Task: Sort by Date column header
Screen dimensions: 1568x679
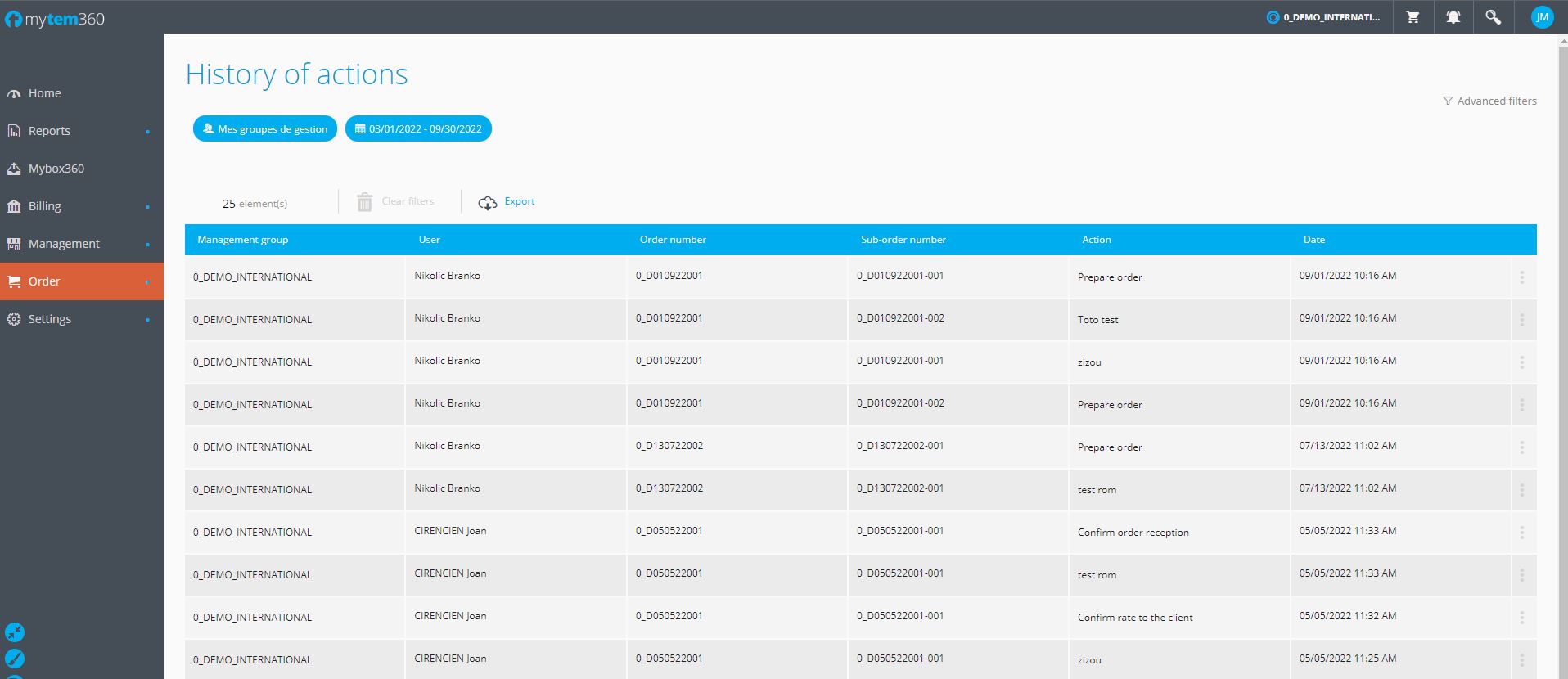Action: click(1314, 240)
